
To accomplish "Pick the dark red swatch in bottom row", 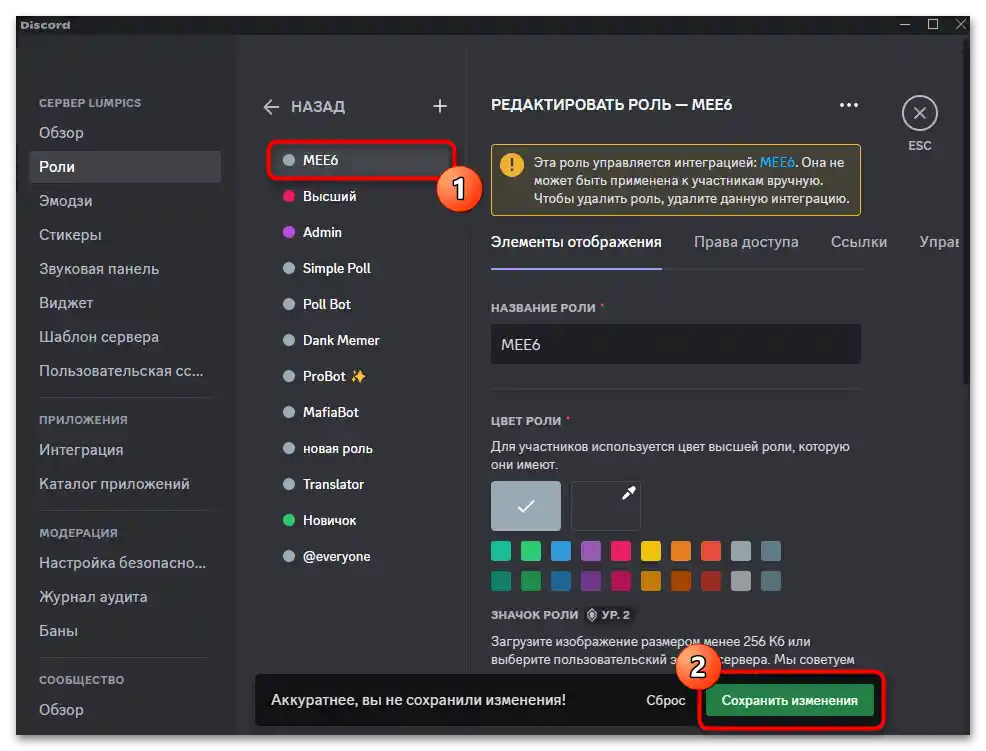I will click(x=711, y=581).
